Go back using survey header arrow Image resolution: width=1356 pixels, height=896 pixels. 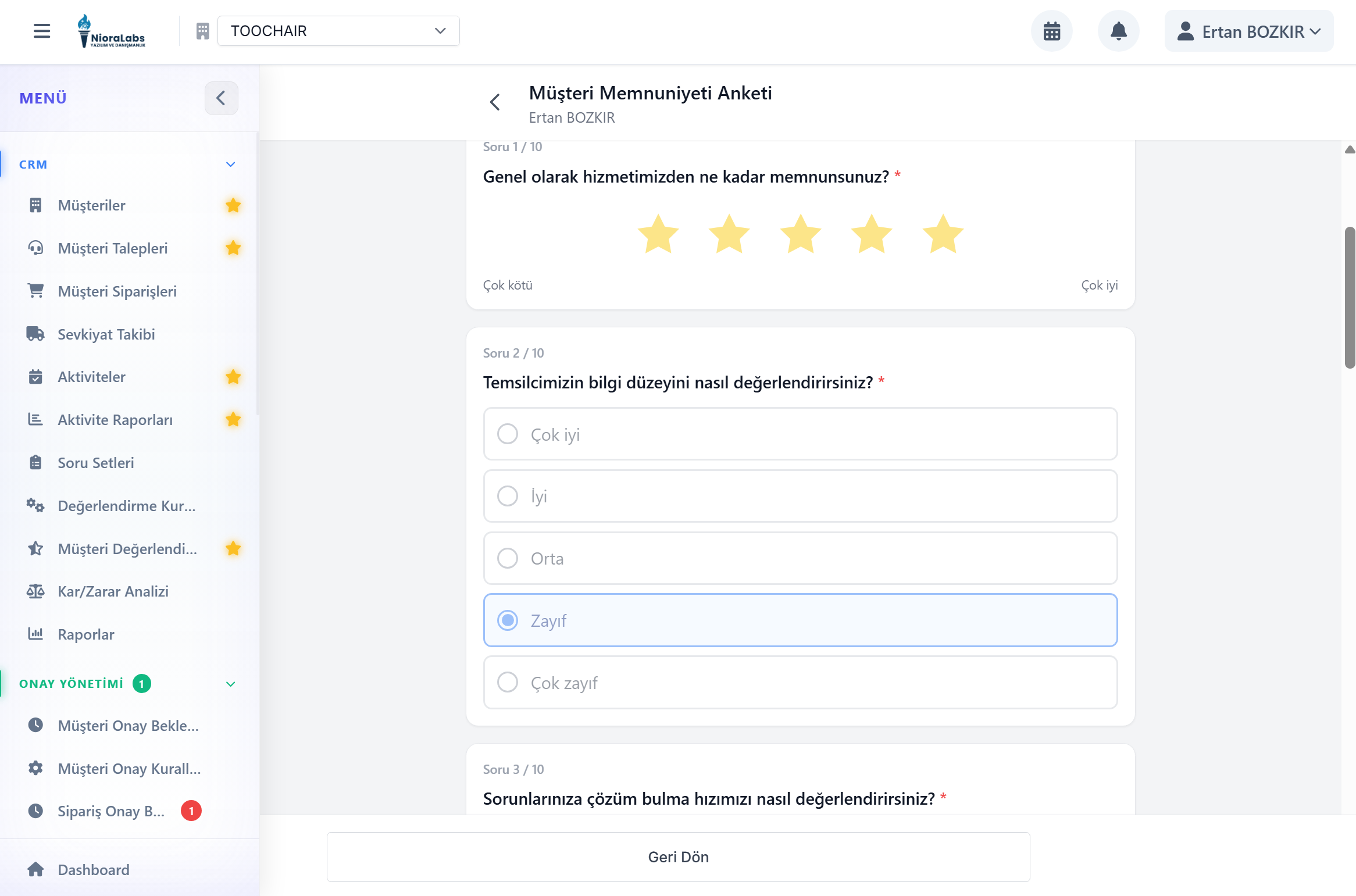click(x=495, y=102)
